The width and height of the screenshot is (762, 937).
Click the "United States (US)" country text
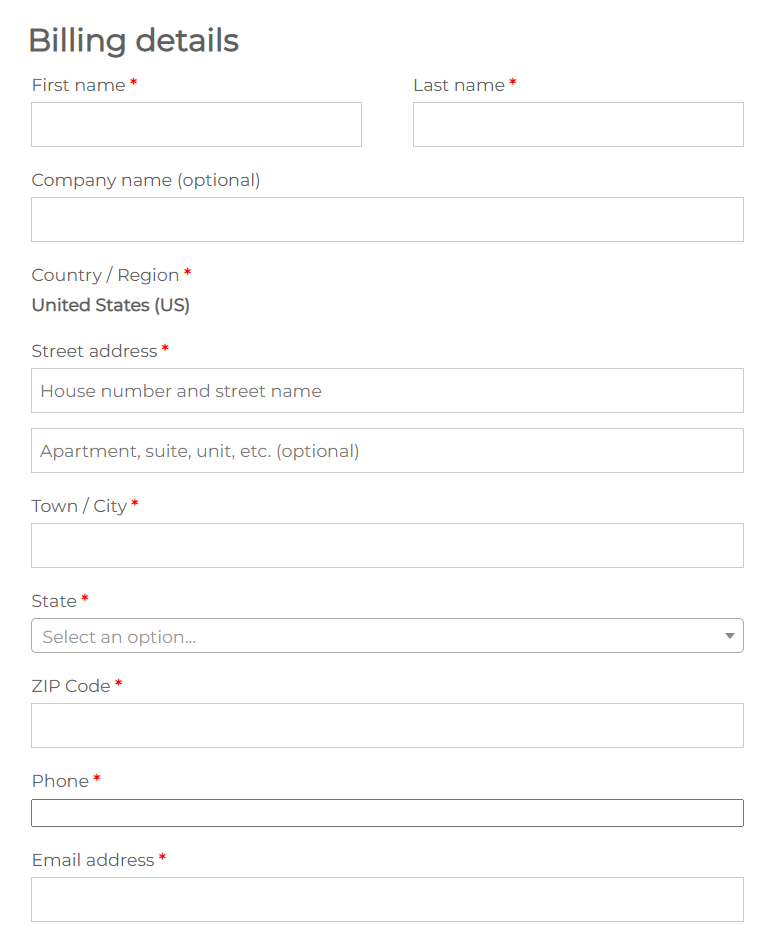pos(111,305)
